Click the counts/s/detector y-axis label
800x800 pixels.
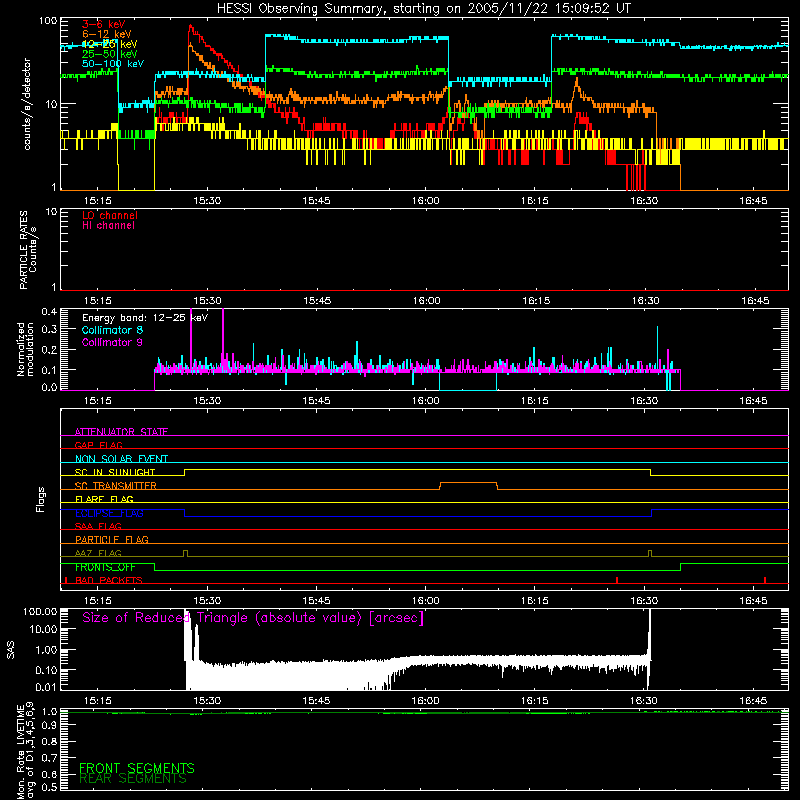pyautogui.click(x=27, y=104)
